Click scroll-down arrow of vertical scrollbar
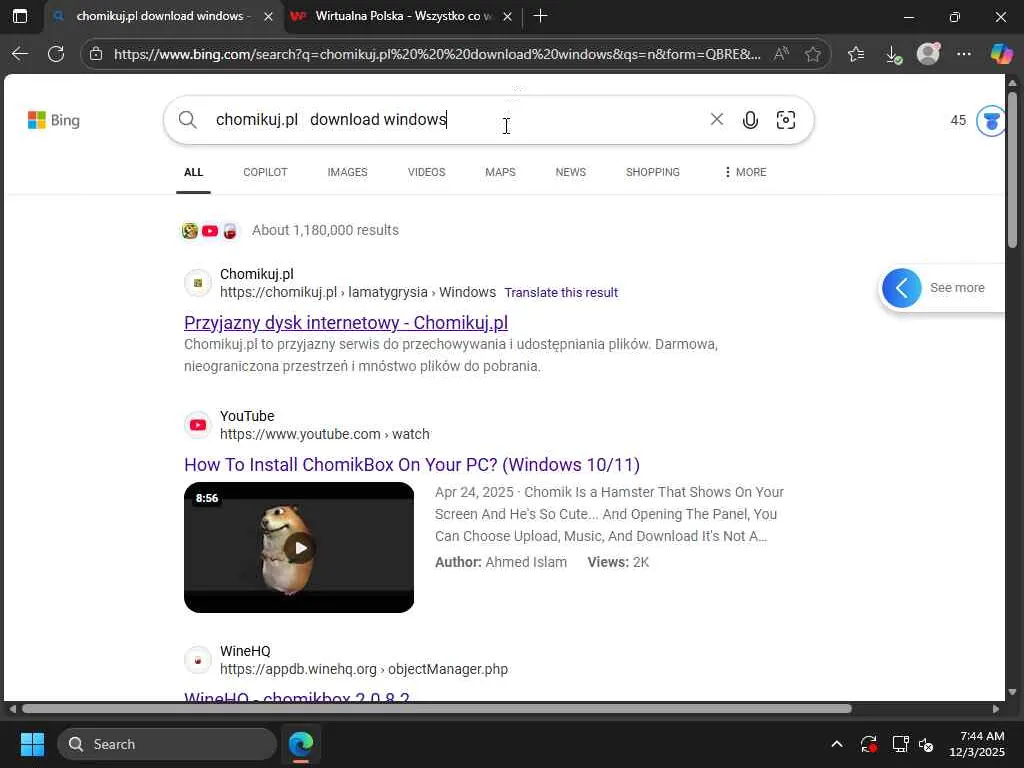The image size is (1024, 768). (1012, 692)
